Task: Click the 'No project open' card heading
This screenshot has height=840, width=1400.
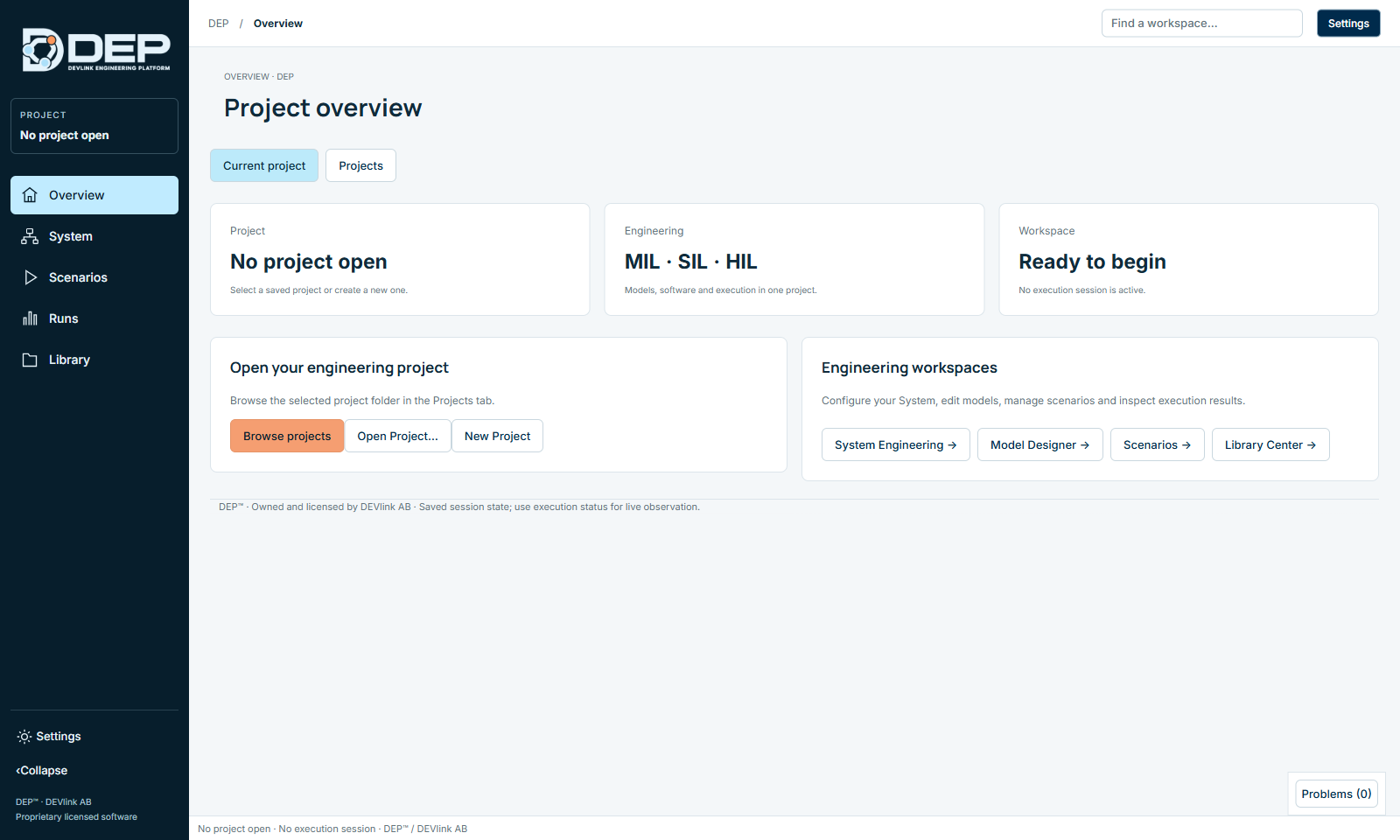Action: [x=309, y=262]
